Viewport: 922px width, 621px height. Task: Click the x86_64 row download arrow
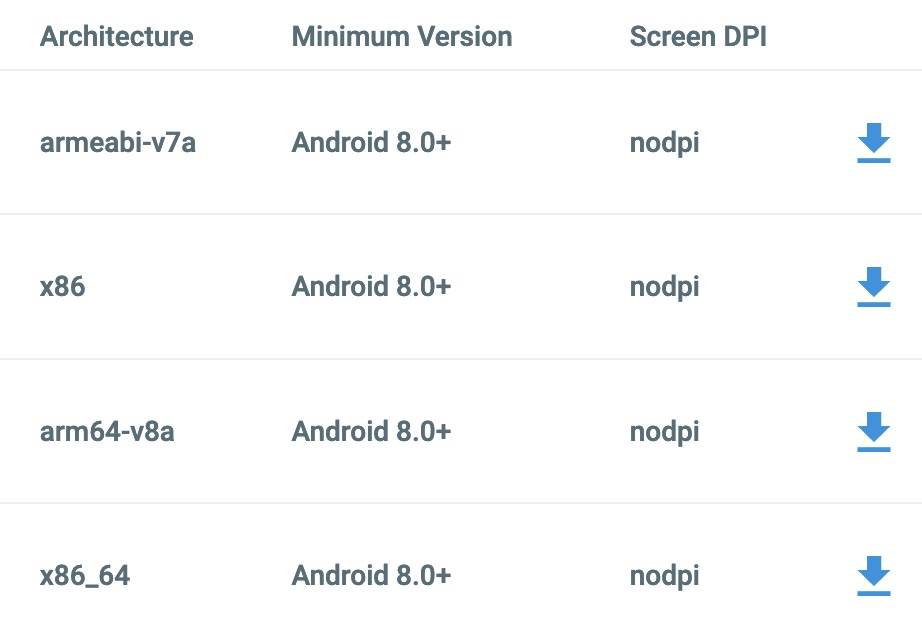(x=873, y=576)
